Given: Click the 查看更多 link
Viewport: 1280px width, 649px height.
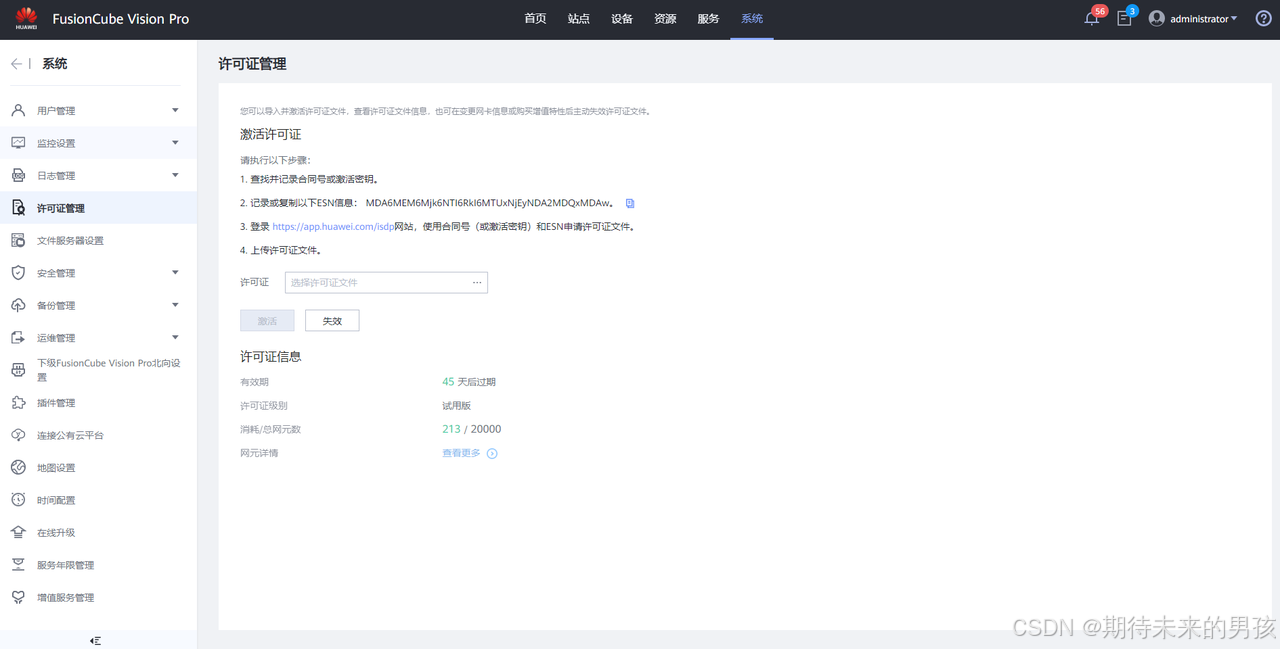Looking at the screenshot, I should 461,453.
